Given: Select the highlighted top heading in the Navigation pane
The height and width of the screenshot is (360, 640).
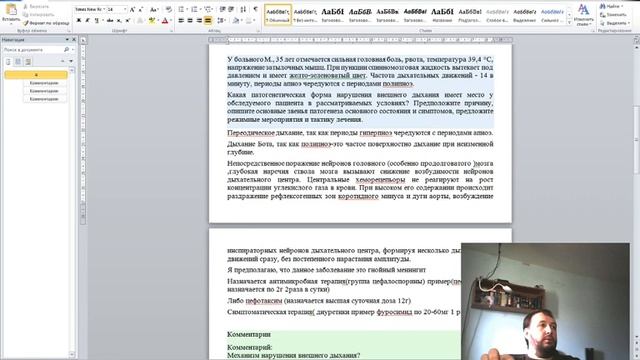Looking at the screenshot, I should (36, 75).
